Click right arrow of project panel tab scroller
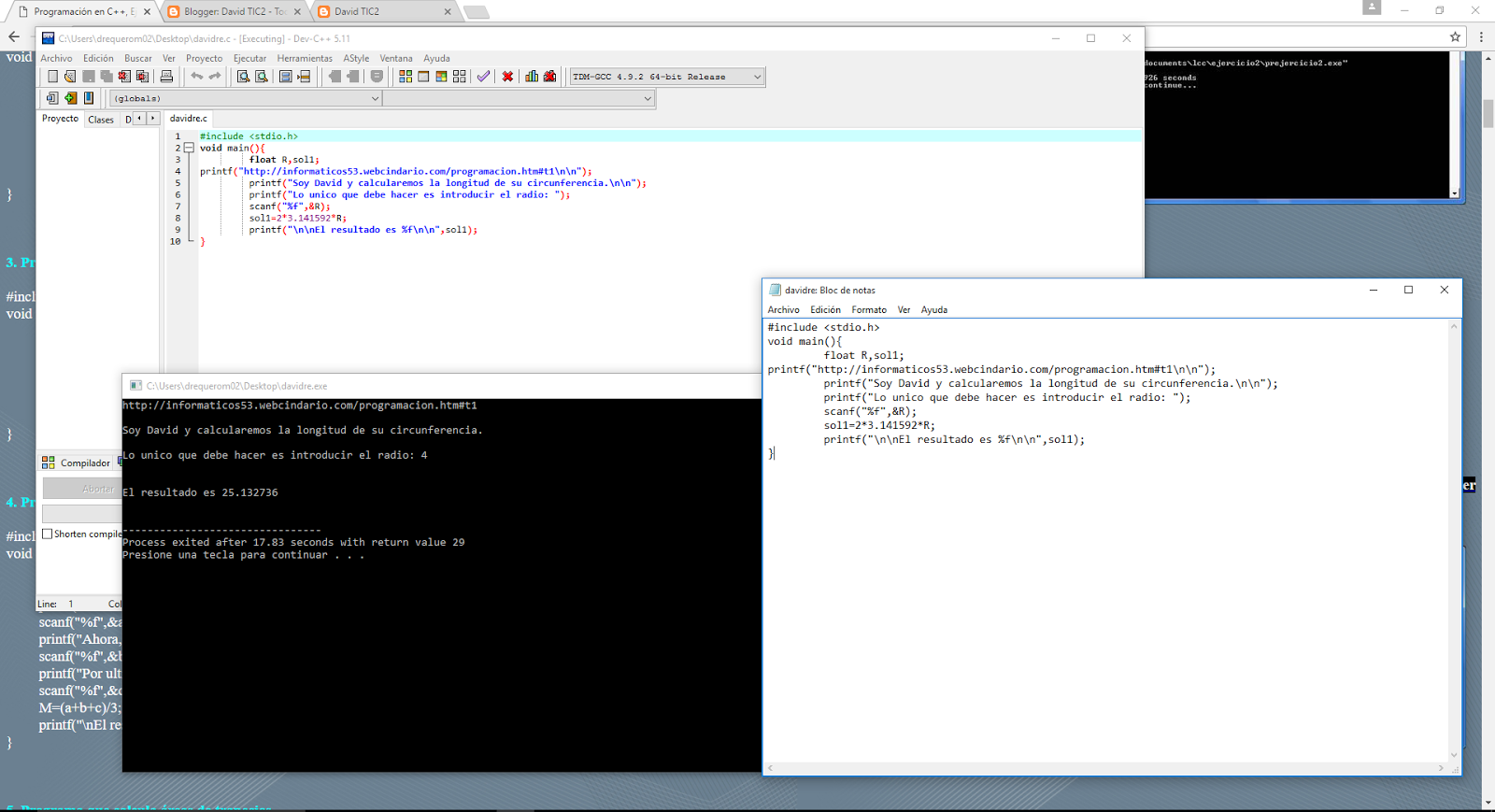Image resolution: width=1495 pixels, height=812 pixels. pos(152,119)
